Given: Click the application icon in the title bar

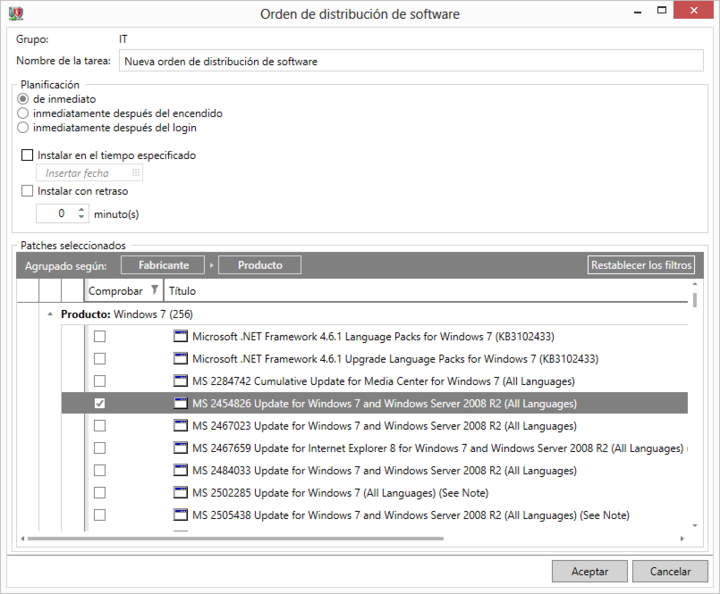Looking at the screenshot, I should (16, 14).
